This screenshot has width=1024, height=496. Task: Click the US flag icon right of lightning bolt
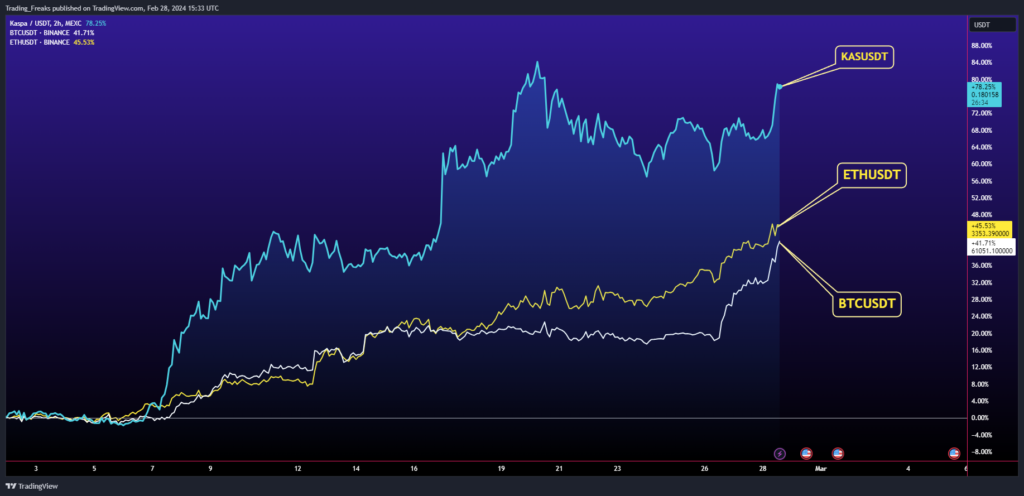806,453
